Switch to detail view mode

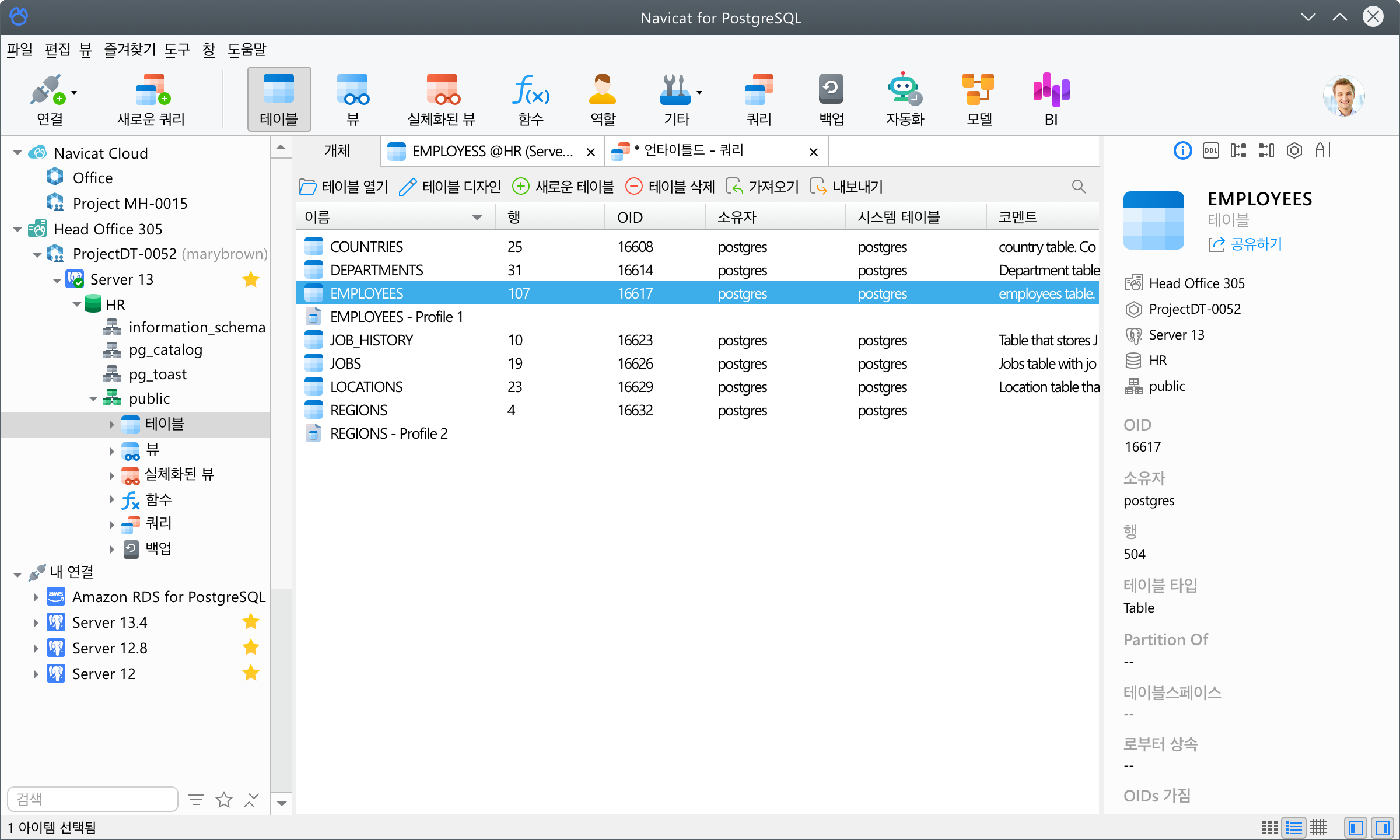(1318, 828)
